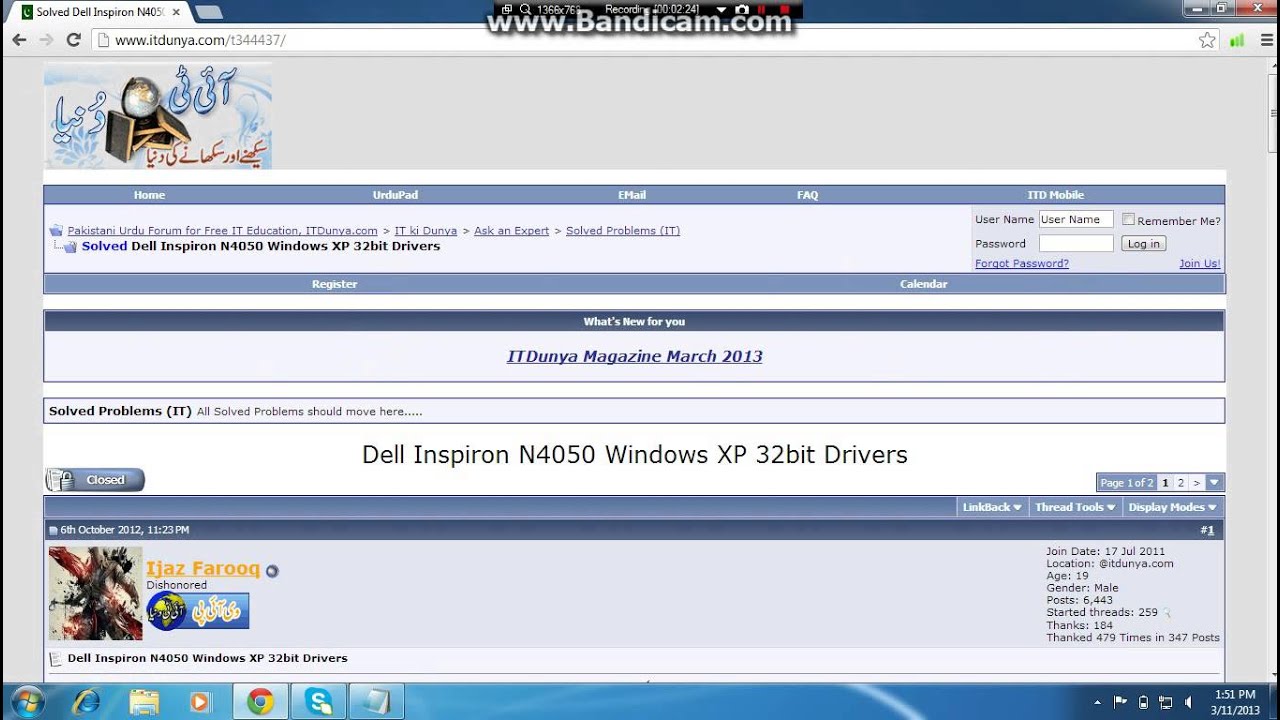The width and height of the screenshot is (1280, 720).
Task: Open the notepad-like app in taskbar
Action: pyautogui.click(x=376, y=701)
